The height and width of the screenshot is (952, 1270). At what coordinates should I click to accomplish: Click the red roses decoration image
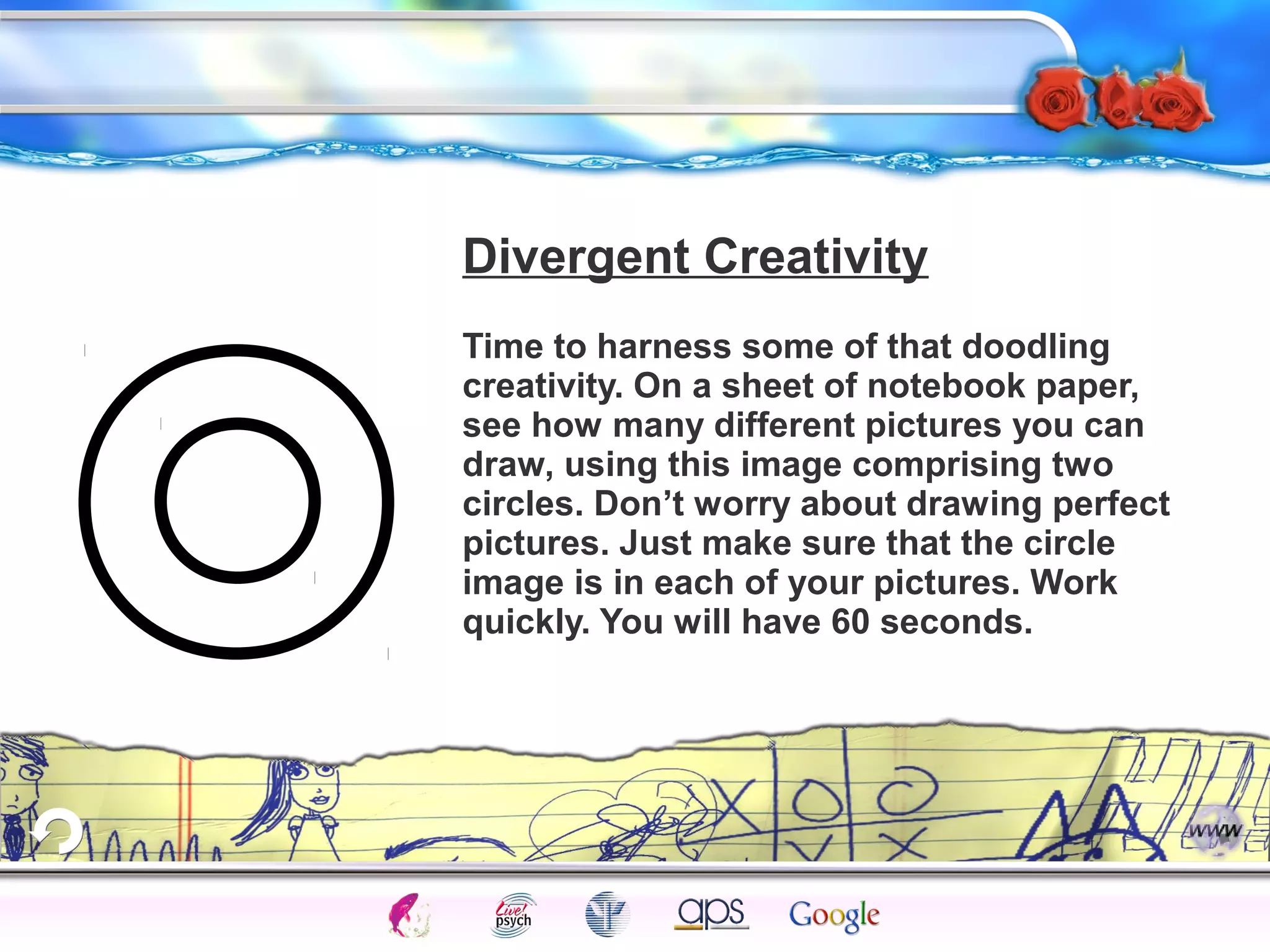point(1119,94)
